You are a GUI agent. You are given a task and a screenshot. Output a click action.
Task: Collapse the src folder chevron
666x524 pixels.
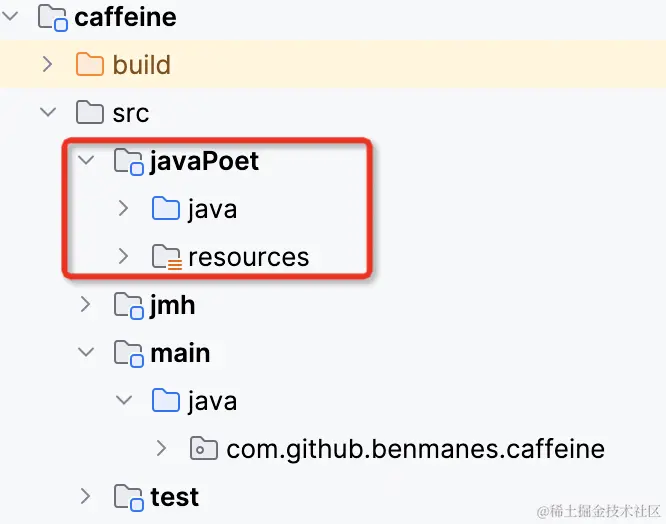(48, 113)
